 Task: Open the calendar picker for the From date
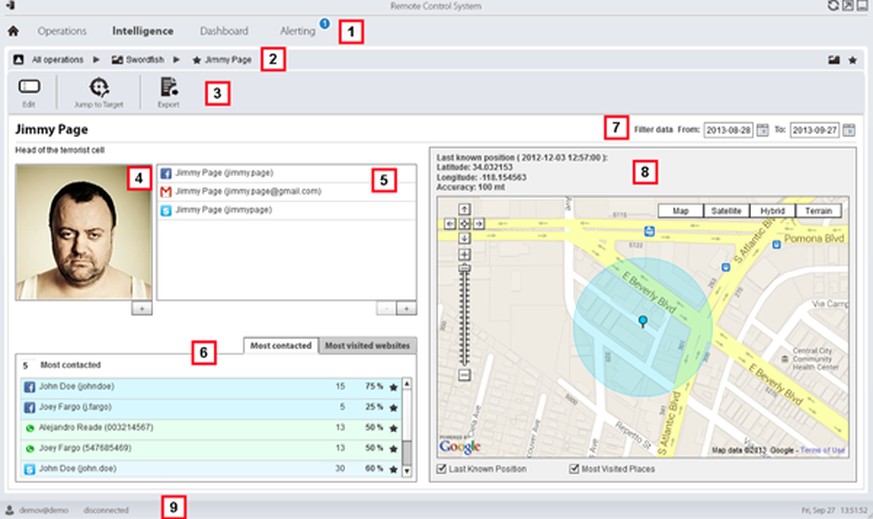[763, 130]
